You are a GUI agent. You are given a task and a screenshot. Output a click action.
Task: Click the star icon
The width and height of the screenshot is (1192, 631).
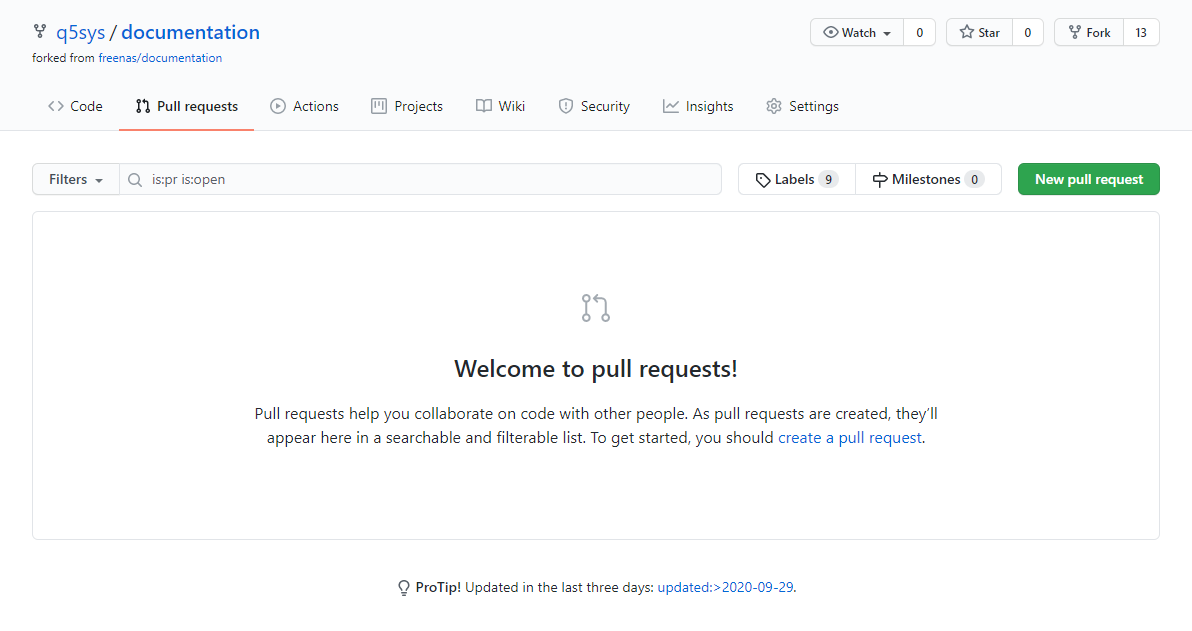967,33
